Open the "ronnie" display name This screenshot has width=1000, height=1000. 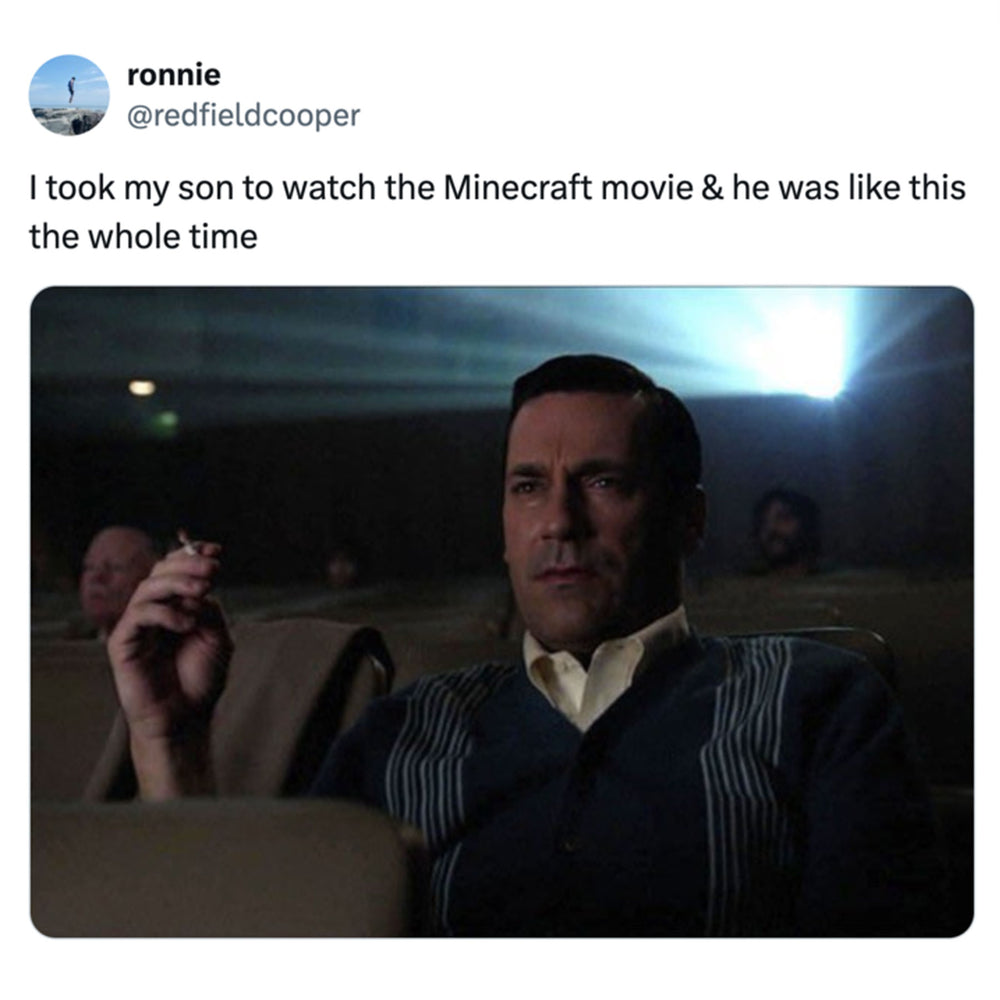174,75
